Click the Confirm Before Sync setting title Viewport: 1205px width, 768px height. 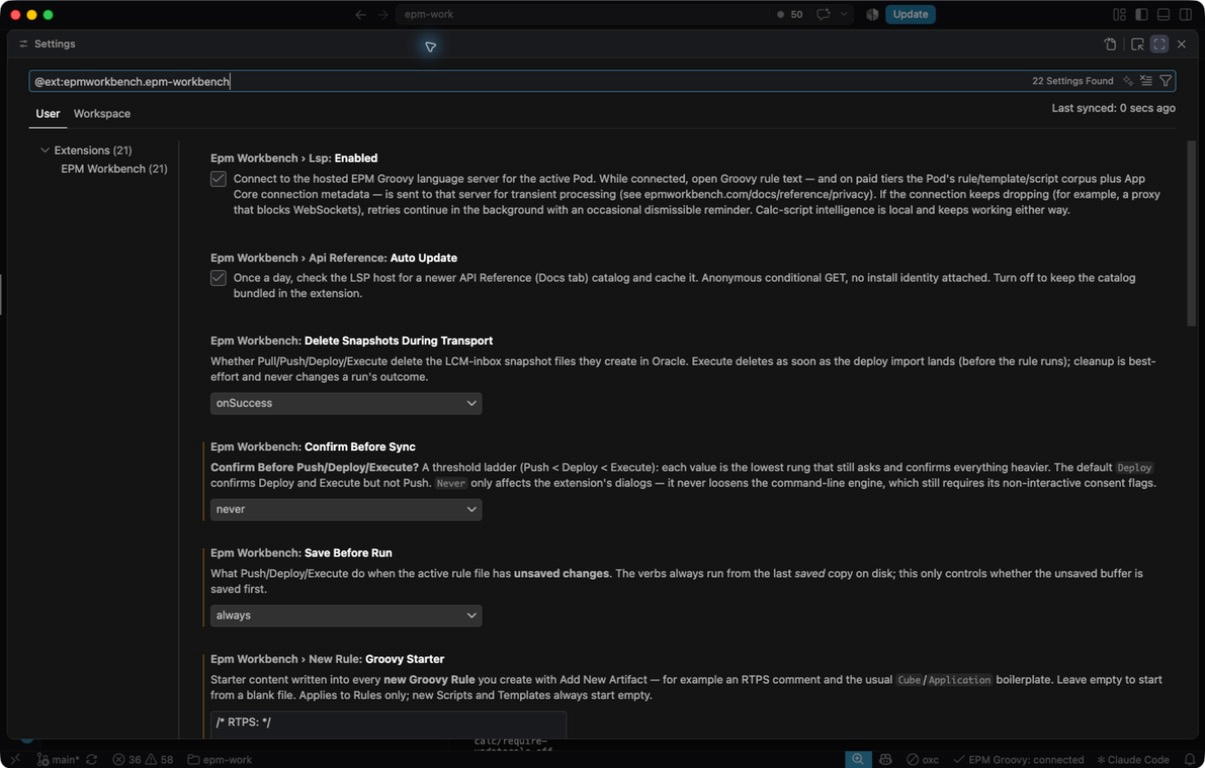coord(313,447)
